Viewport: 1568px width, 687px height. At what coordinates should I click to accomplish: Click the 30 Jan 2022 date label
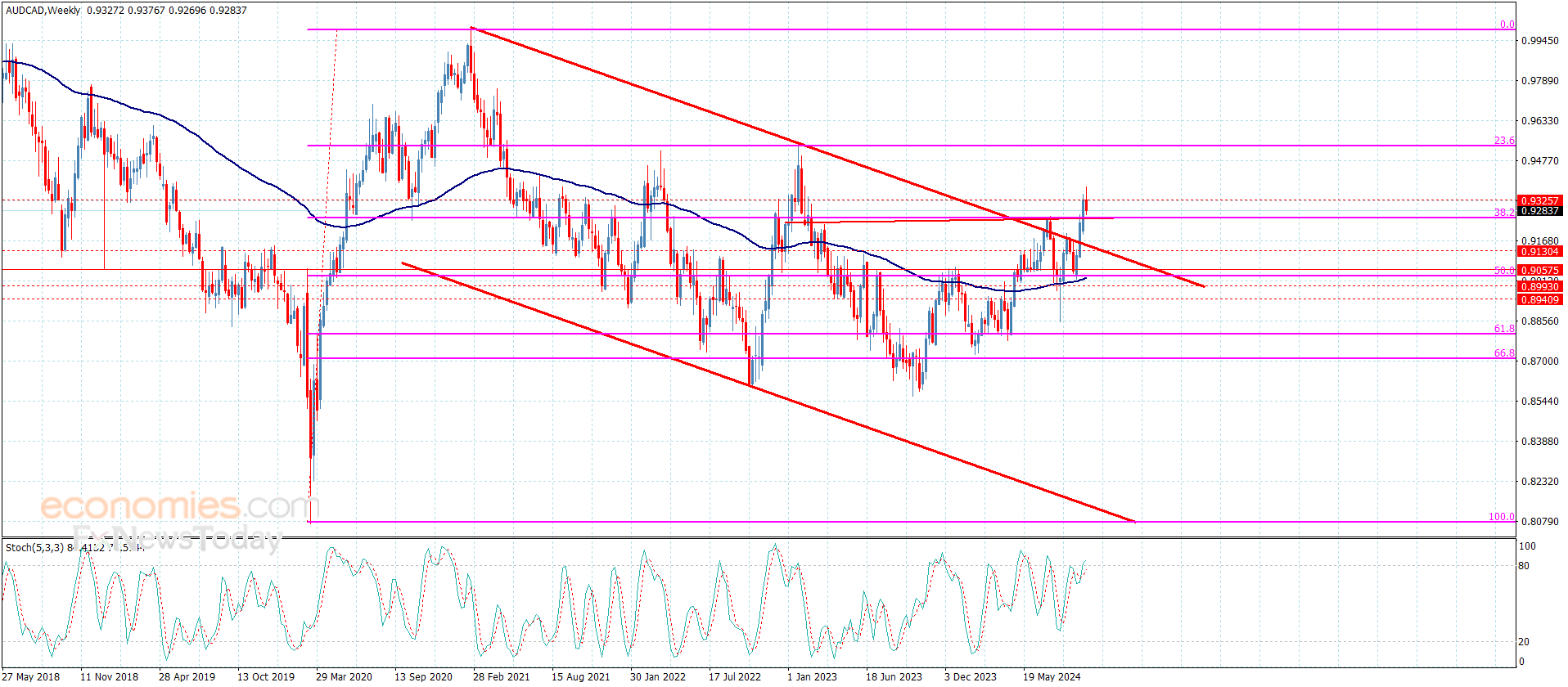[x=658, y=676]
